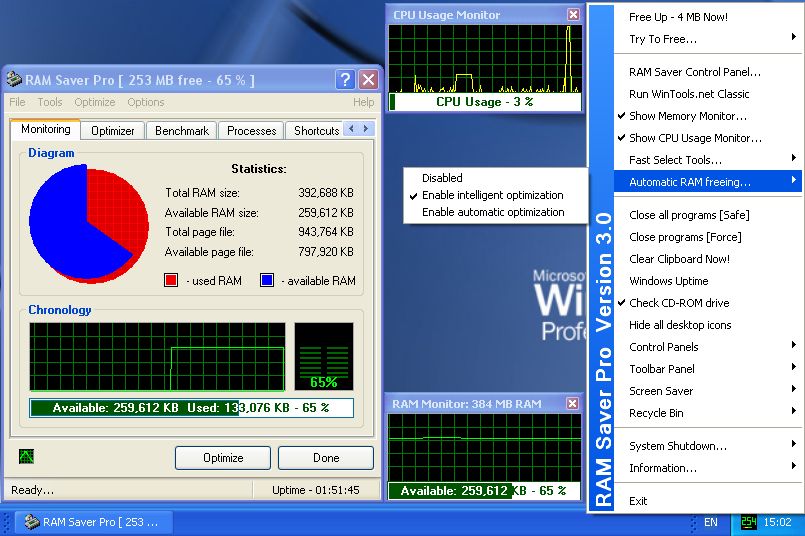Switch to the Benchmark tab
Image resolution: width=805 pixels, height=536 pixels.
click(182, 131)
